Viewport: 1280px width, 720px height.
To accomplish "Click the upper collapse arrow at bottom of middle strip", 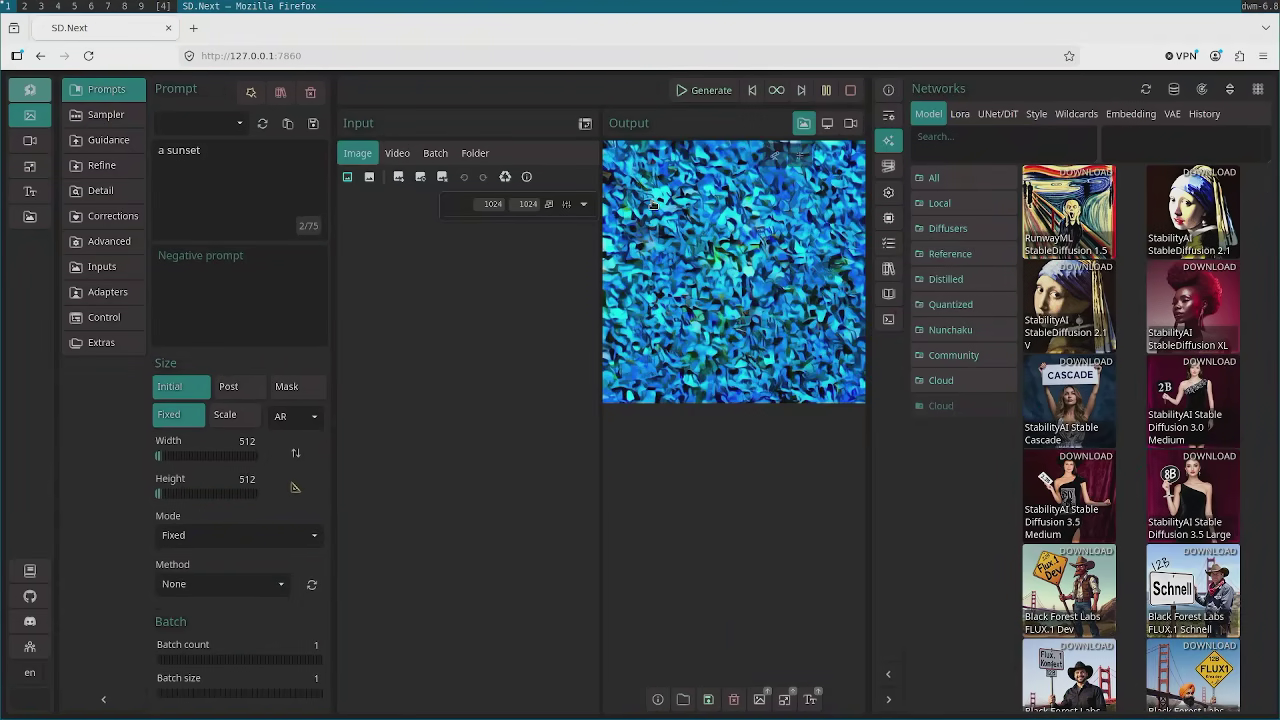I will tap(888, 674).
